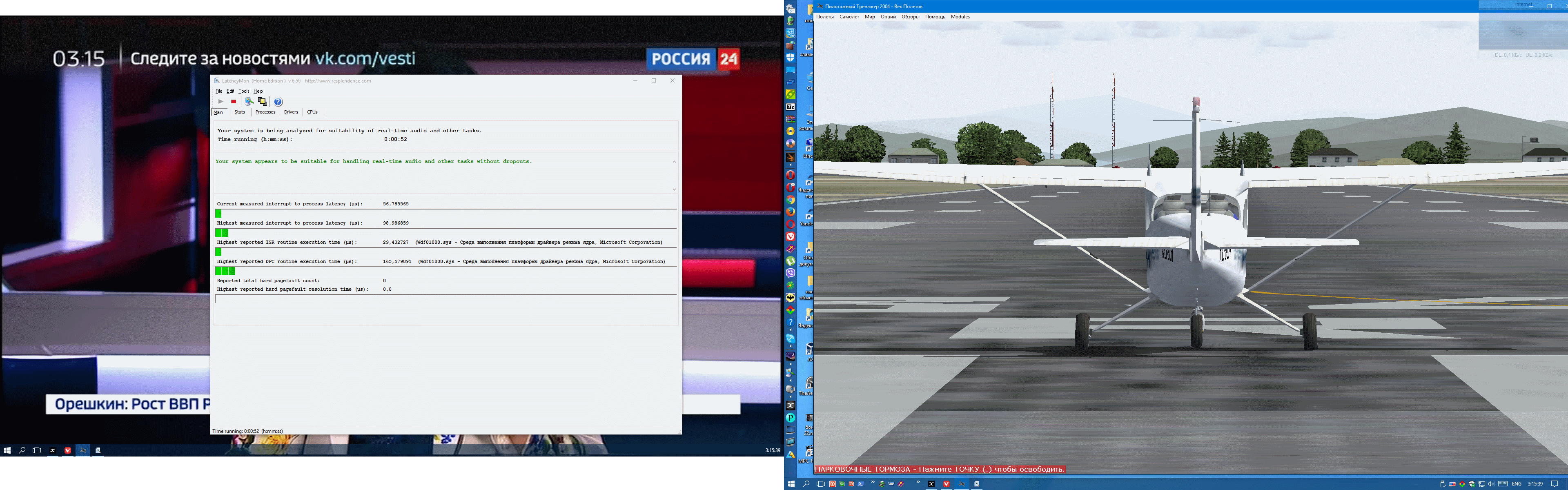Open the Полеты menu in flight simulator
This screenshot has height=490, width=1568.
tap(825, 17)
